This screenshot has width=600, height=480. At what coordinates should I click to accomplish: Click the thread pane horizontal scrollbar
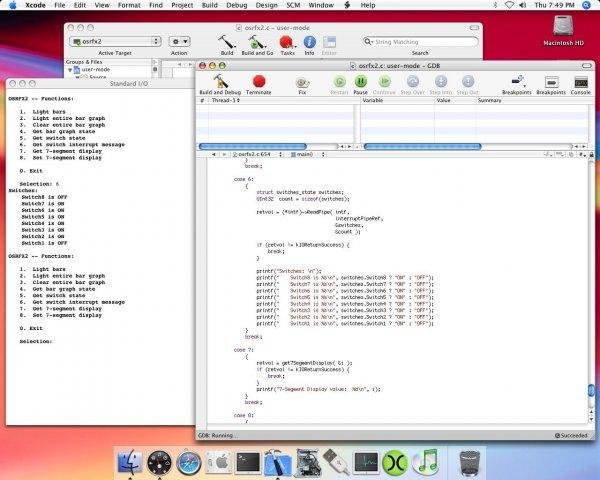[253, 146]
